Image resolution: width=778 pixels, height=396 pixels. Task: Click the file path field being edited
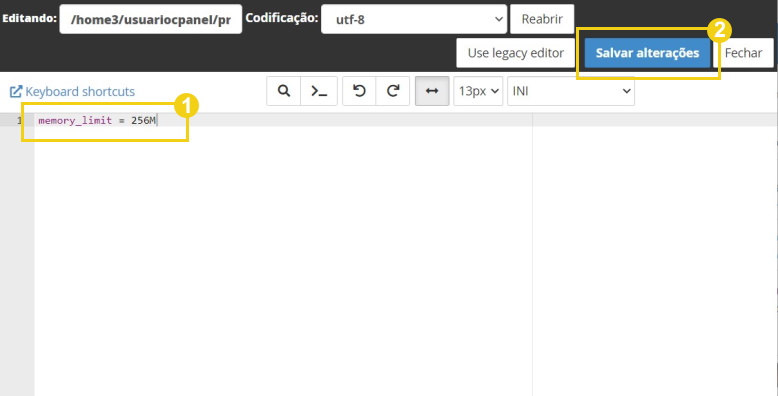pos(151,19)
